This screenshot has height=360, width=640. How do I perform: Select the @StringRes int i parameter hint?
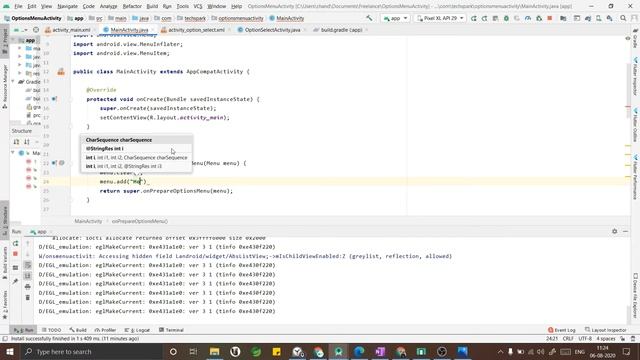tap(136, 149)
